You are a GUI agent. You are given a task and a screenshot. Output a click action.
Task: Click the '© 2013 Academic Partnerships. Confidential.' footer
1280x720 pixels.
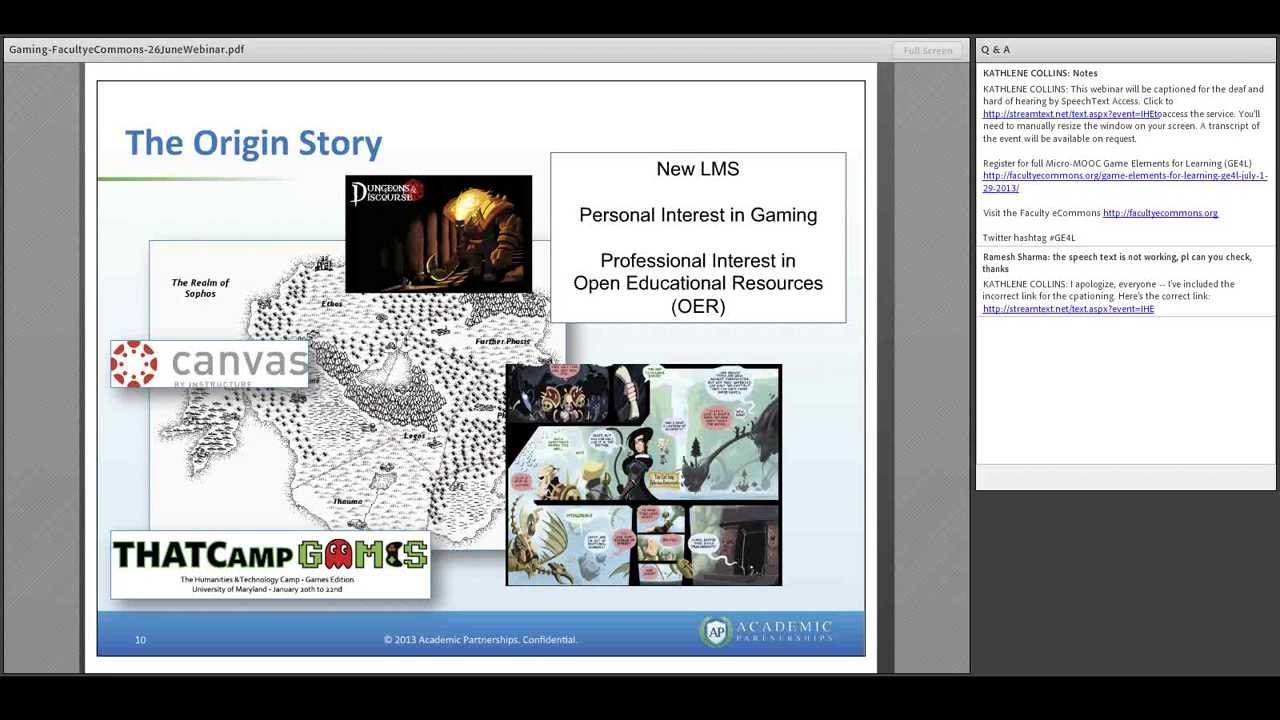[481, 640]
